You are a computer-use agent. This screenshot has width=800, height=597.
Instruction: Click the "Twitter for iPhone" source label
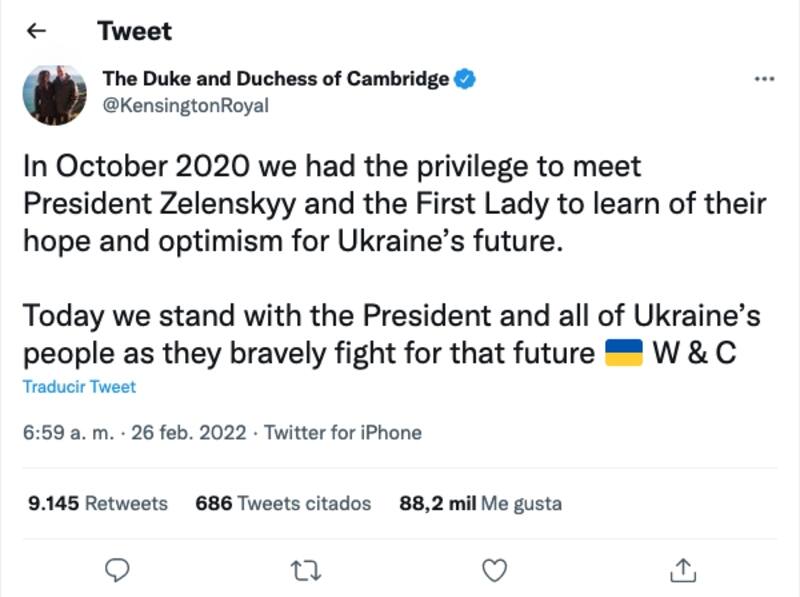point(343,433)
